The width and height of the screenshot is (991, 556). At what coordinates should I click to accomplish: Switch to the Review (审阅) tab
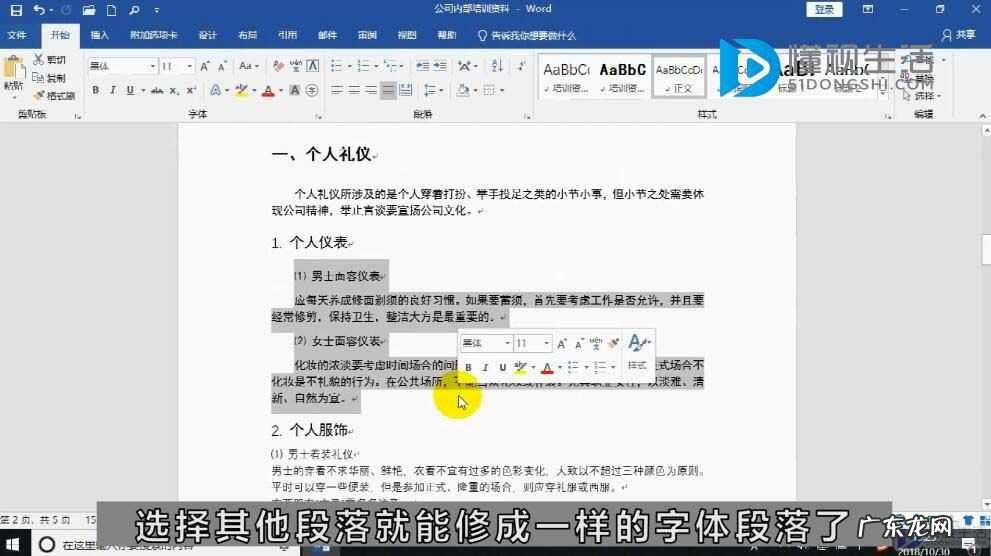367,35
